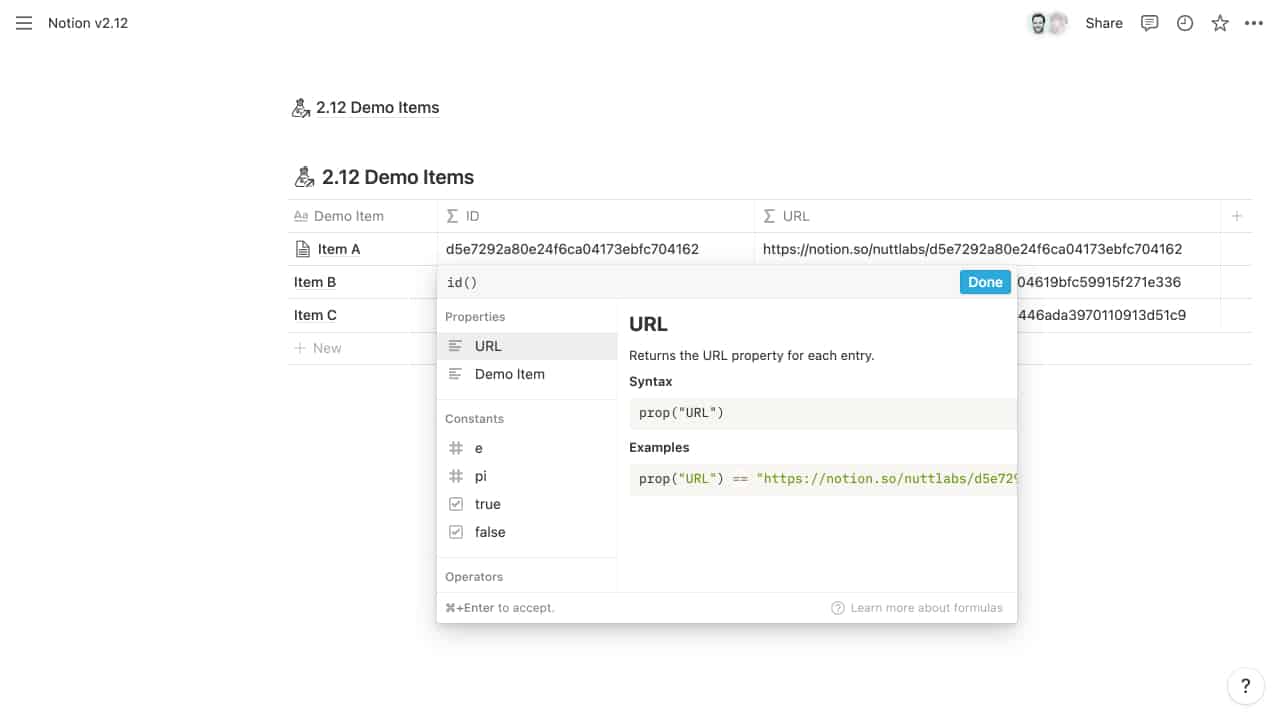This screenshot has height=720, width=1280.
Task: Select the constant pi
Action: [x=527, y=476]
